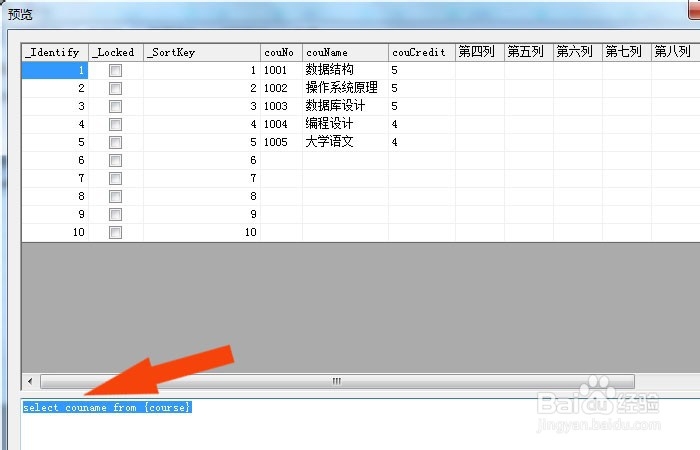Click the left arrow of horizontal scrollbar
Viewport: 700px width, 450px height.
[30, 381]
